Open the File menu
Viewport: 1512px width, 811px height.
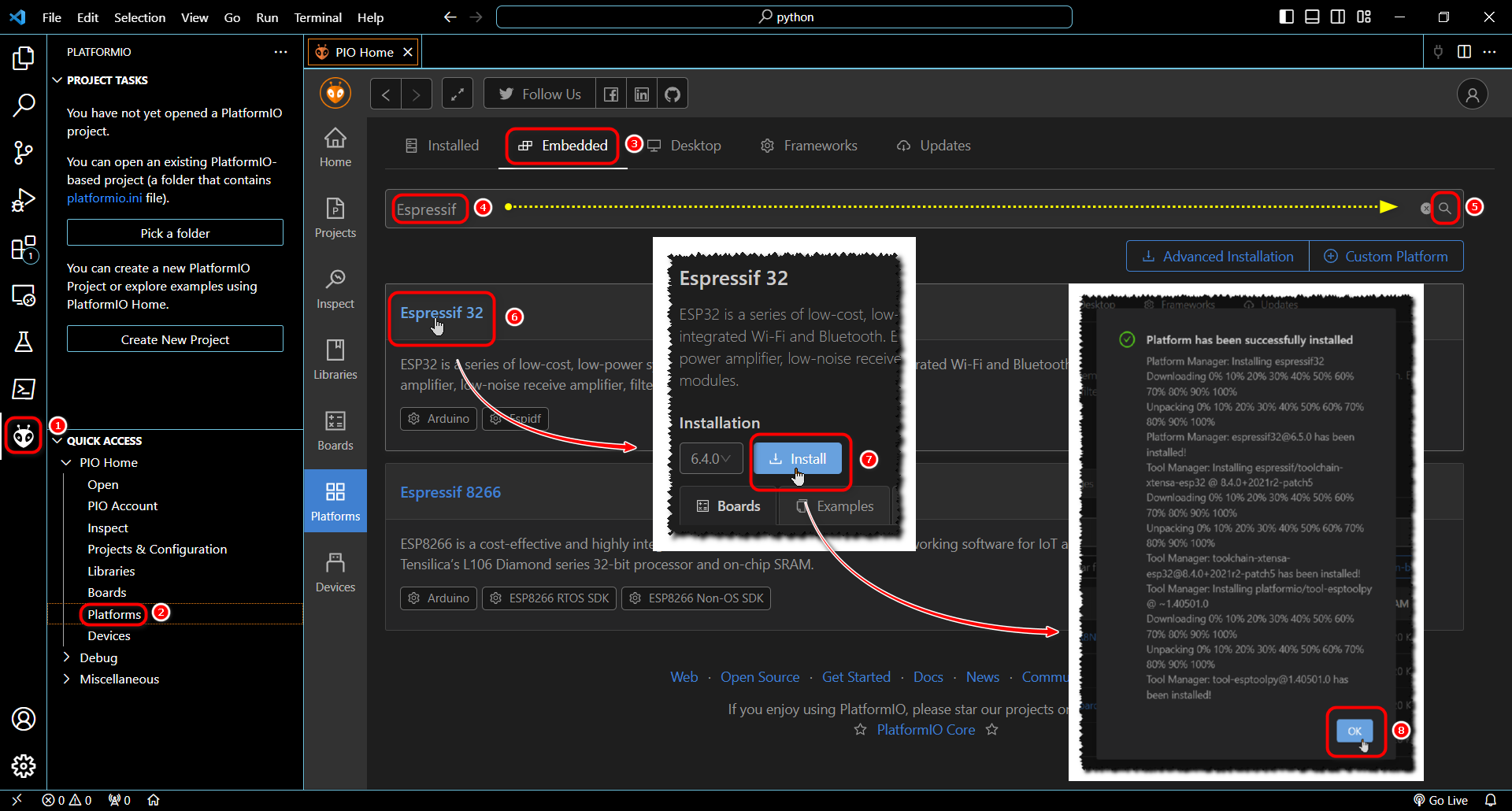[x=52, y=17]
